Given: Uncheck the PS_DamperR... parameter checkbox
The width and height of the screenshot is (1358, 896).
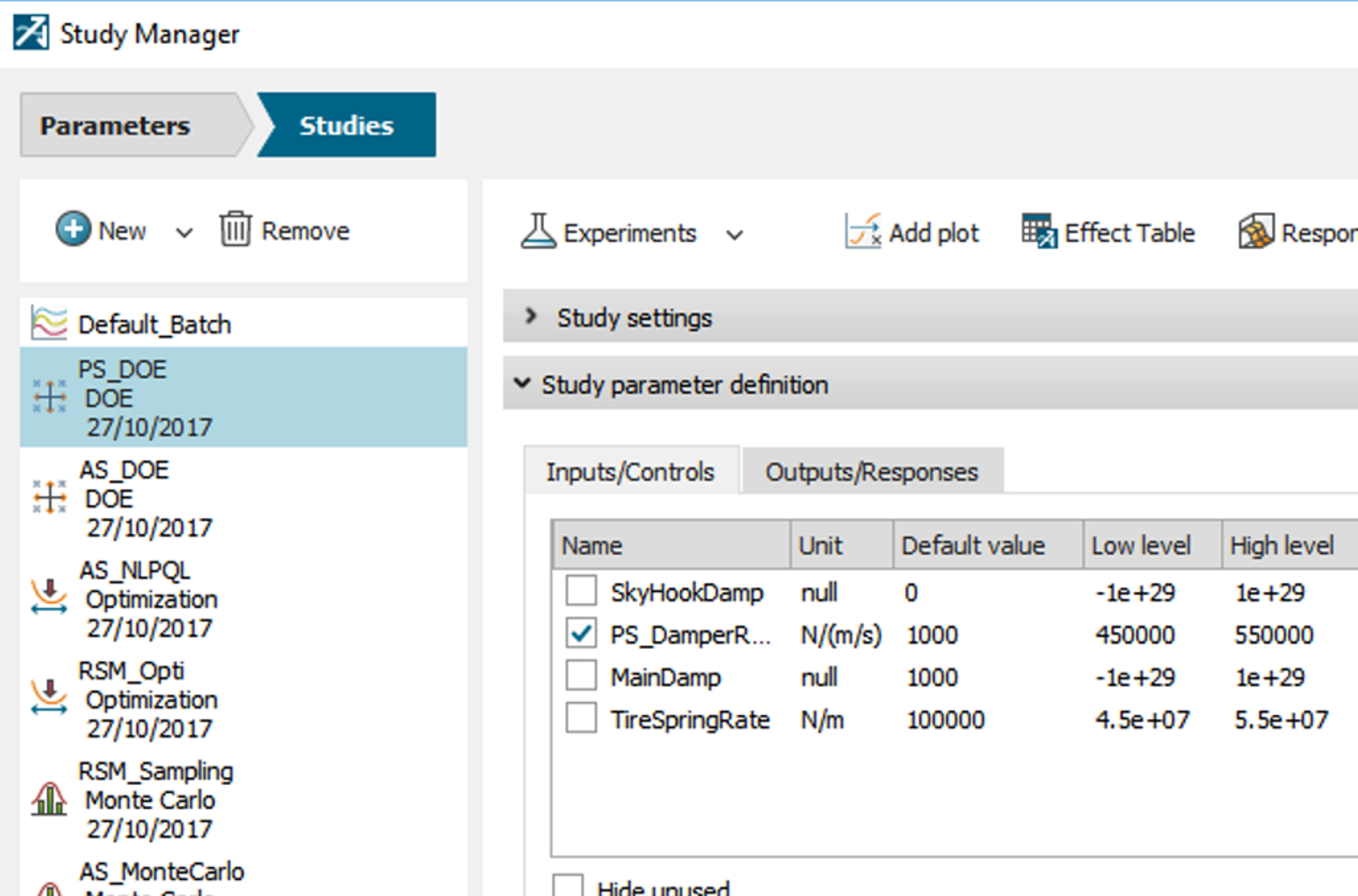Looking at the screenshot, I should 580,633.
